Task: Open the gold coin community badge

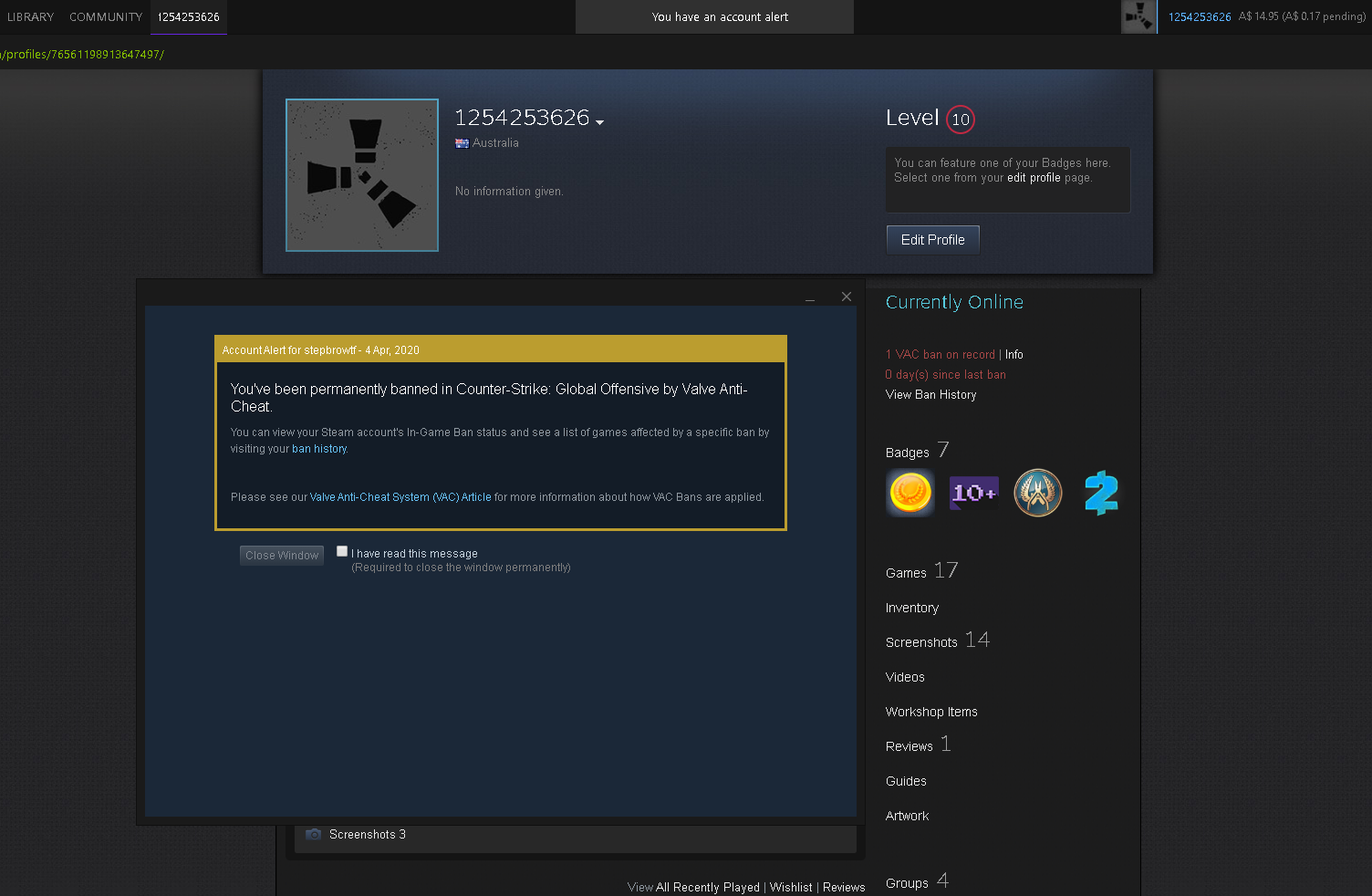Action: 910,493
